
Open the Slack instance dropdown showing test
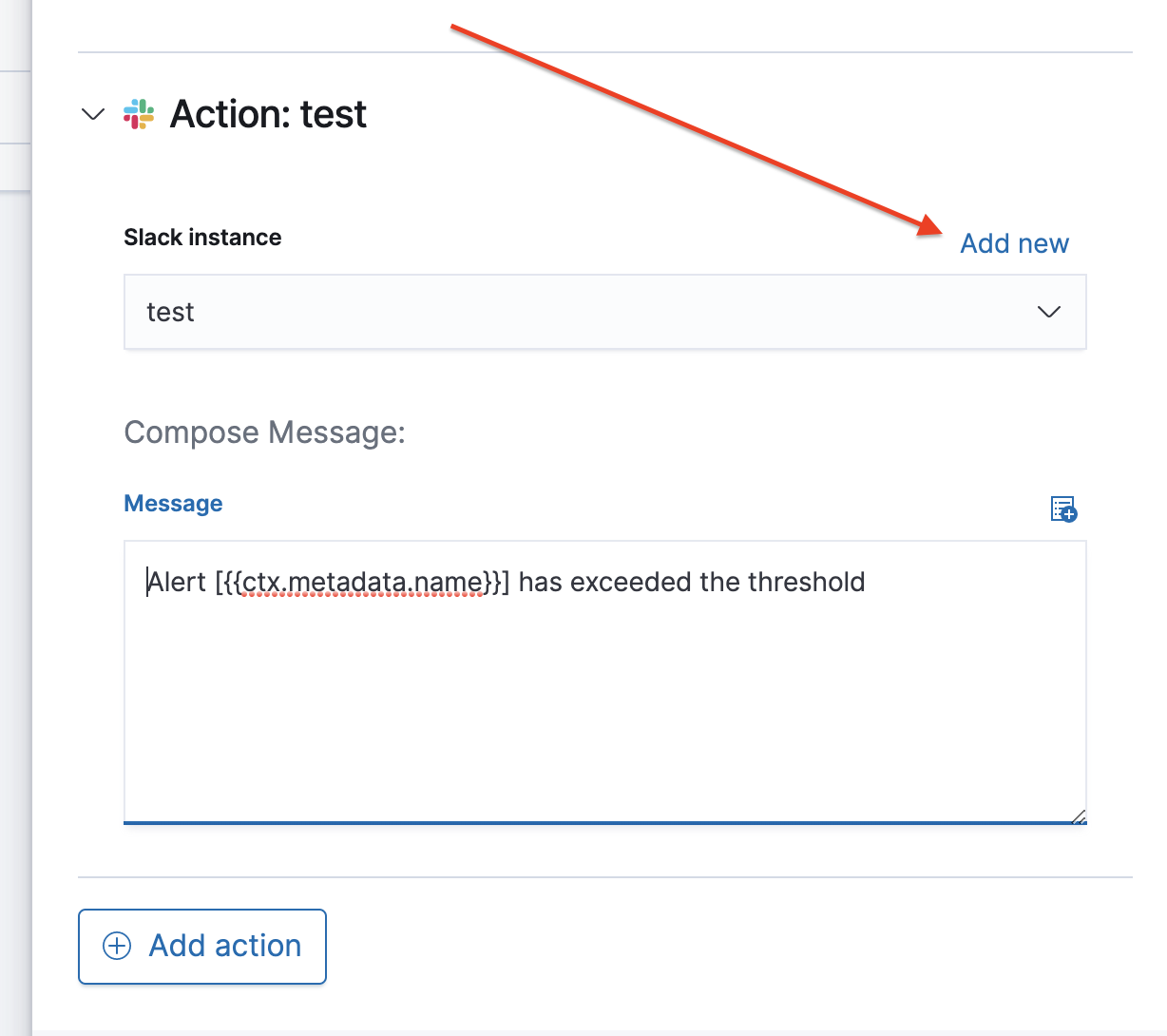tap(605, 312)
